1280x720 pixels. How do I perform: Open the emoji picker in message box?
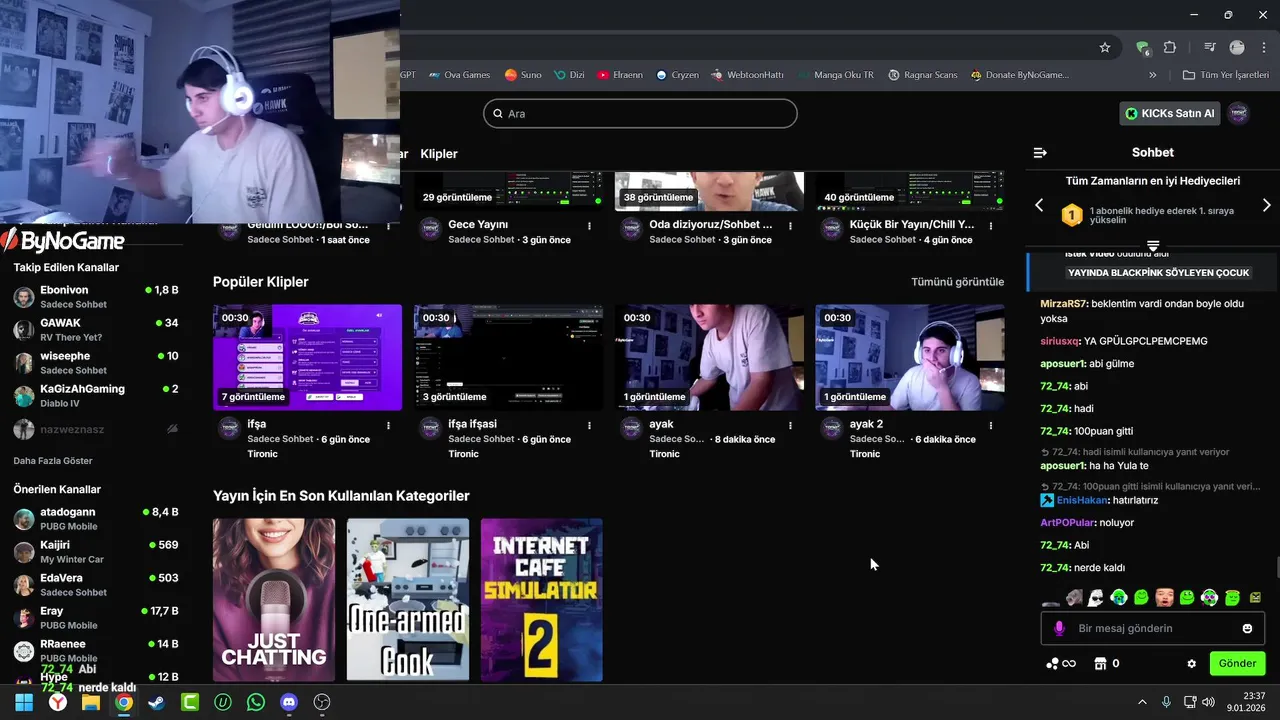coord(1247,628)
